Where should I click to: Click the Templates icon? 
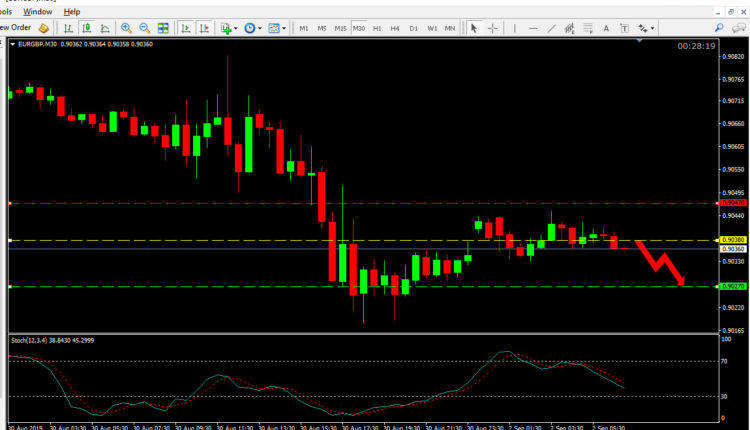274,29
